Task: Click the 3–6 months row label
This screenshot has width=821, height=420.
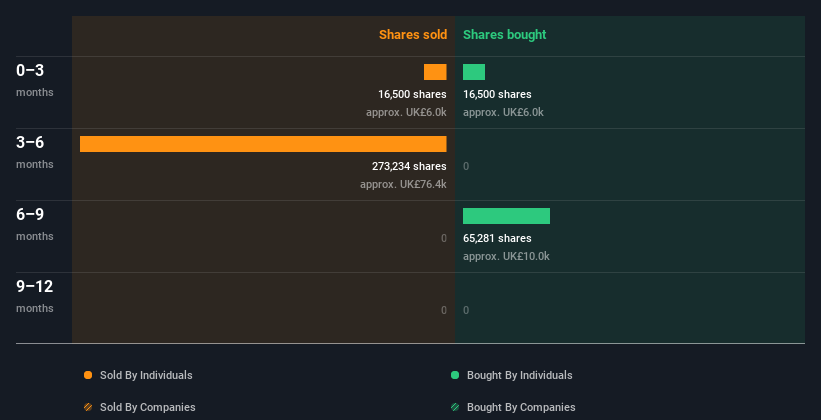Action: click(x=35, y=152)
